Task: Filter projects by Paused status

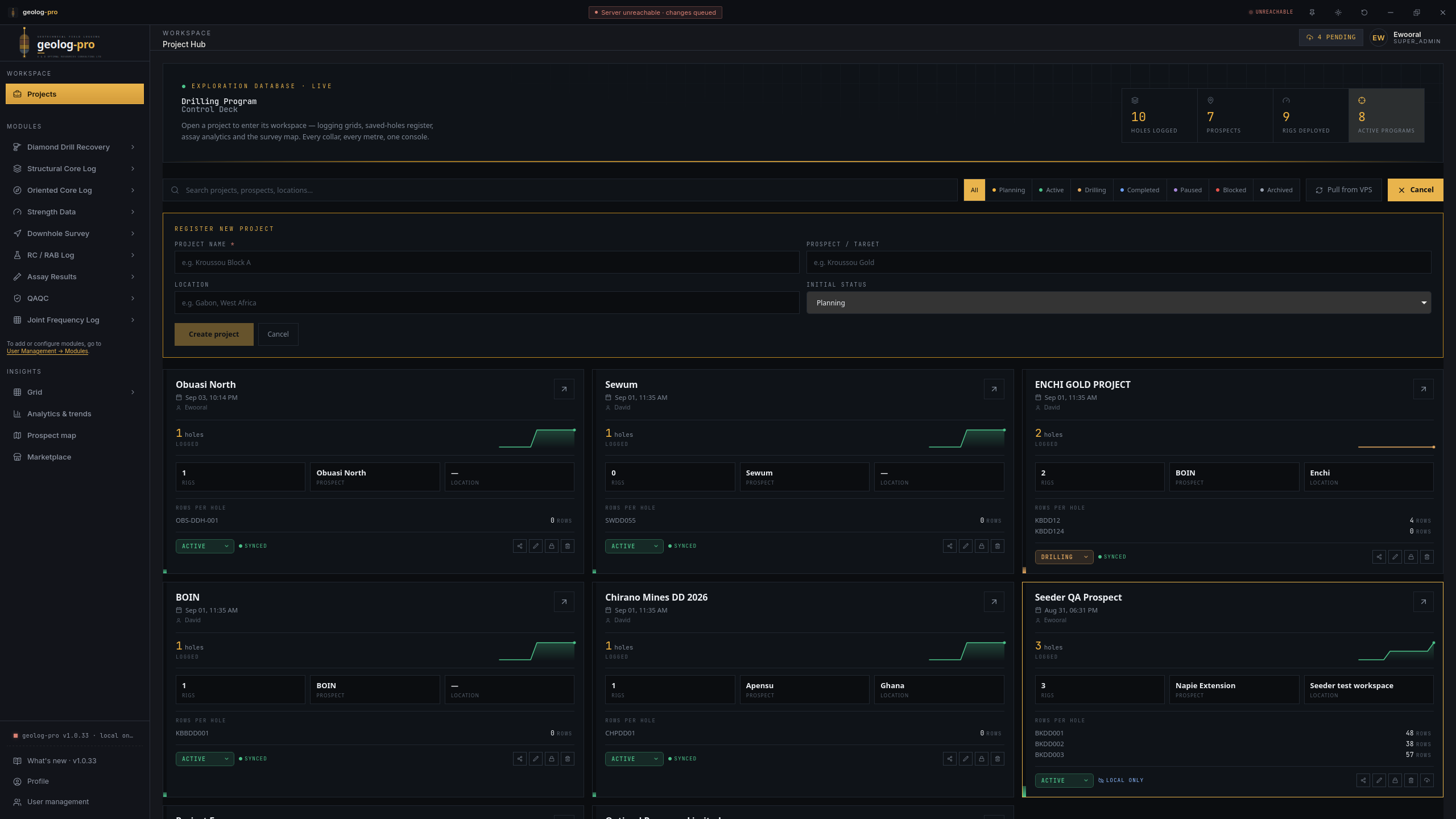Action: coord(1188,190)
